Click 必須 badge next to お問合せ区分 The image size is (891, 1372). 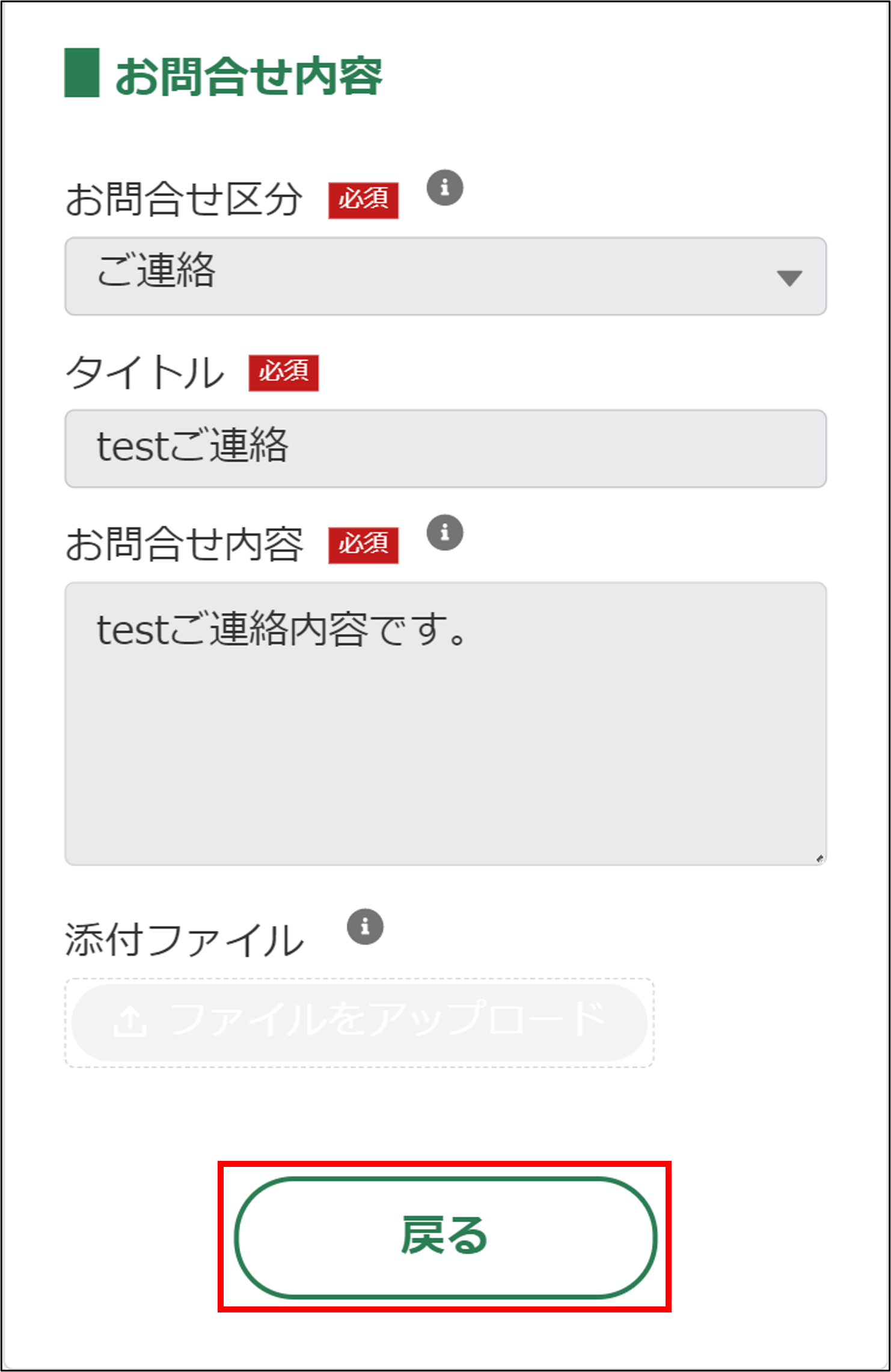click(363, 200)
